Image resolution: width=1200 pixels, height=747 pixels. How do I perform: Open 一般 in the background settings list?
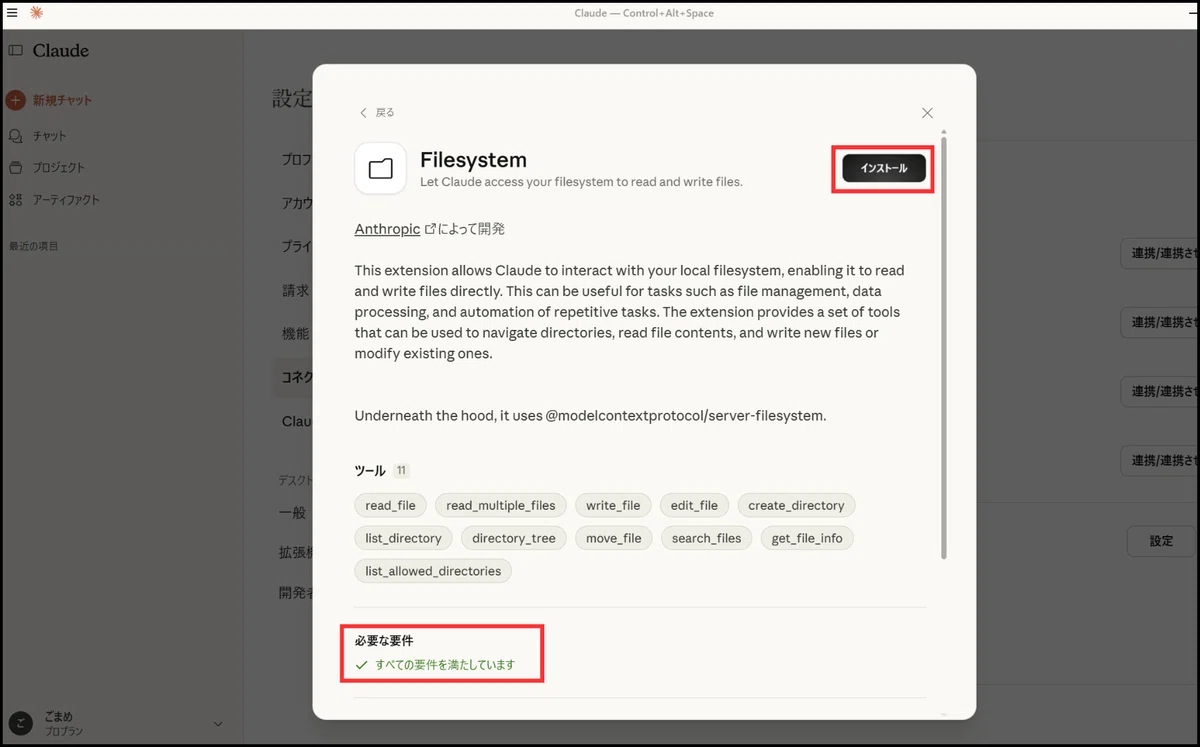[292, 512]
